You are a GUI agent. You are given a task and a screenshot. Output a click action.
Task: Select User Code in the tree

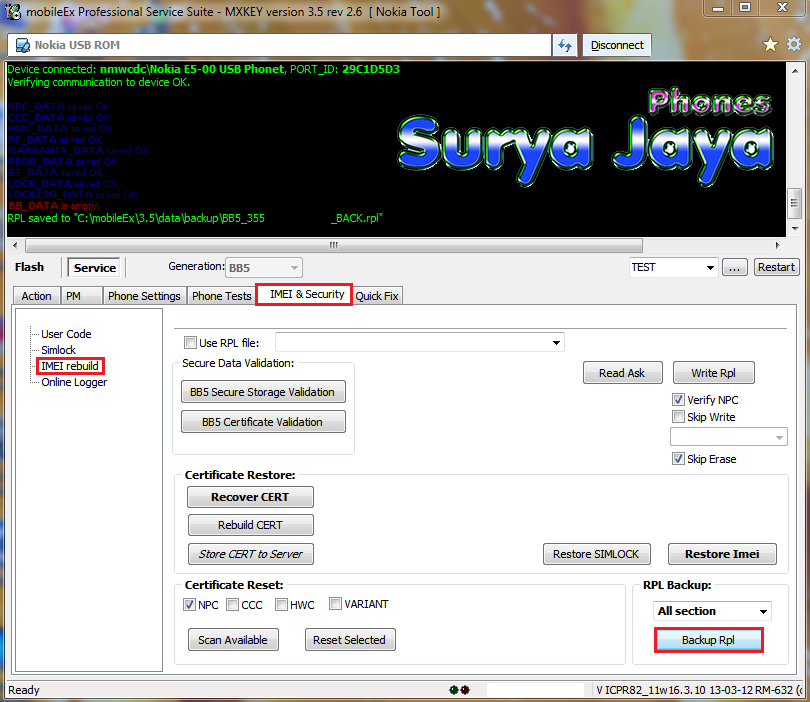[x=66, y=334]
